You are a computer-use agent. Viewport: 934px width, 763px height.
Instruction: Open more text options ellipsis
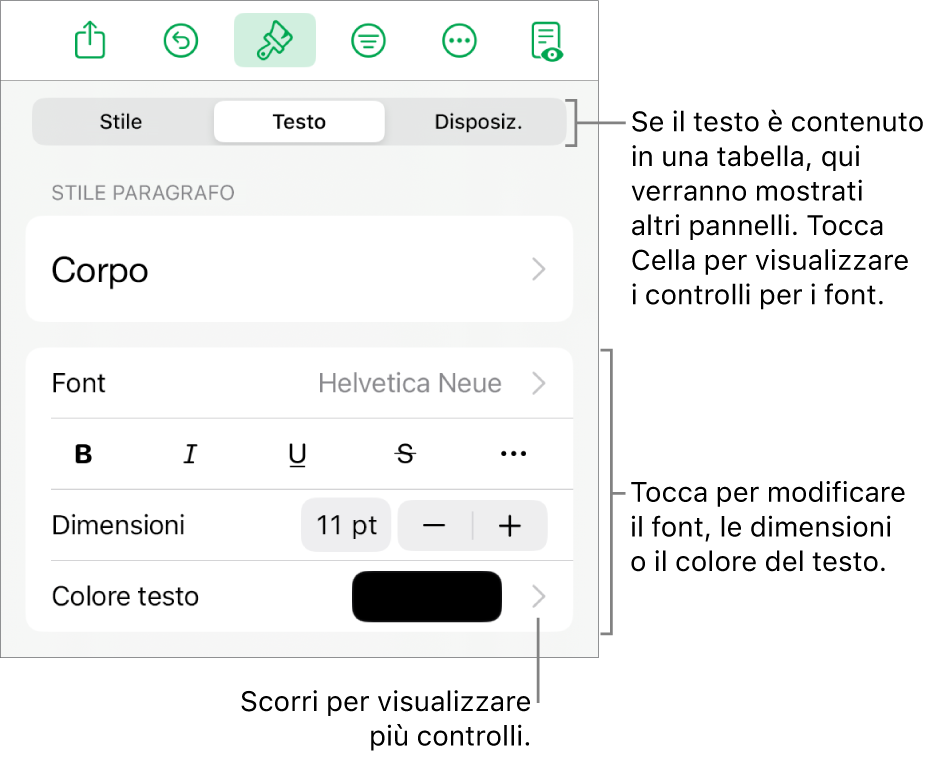point(513,454)
